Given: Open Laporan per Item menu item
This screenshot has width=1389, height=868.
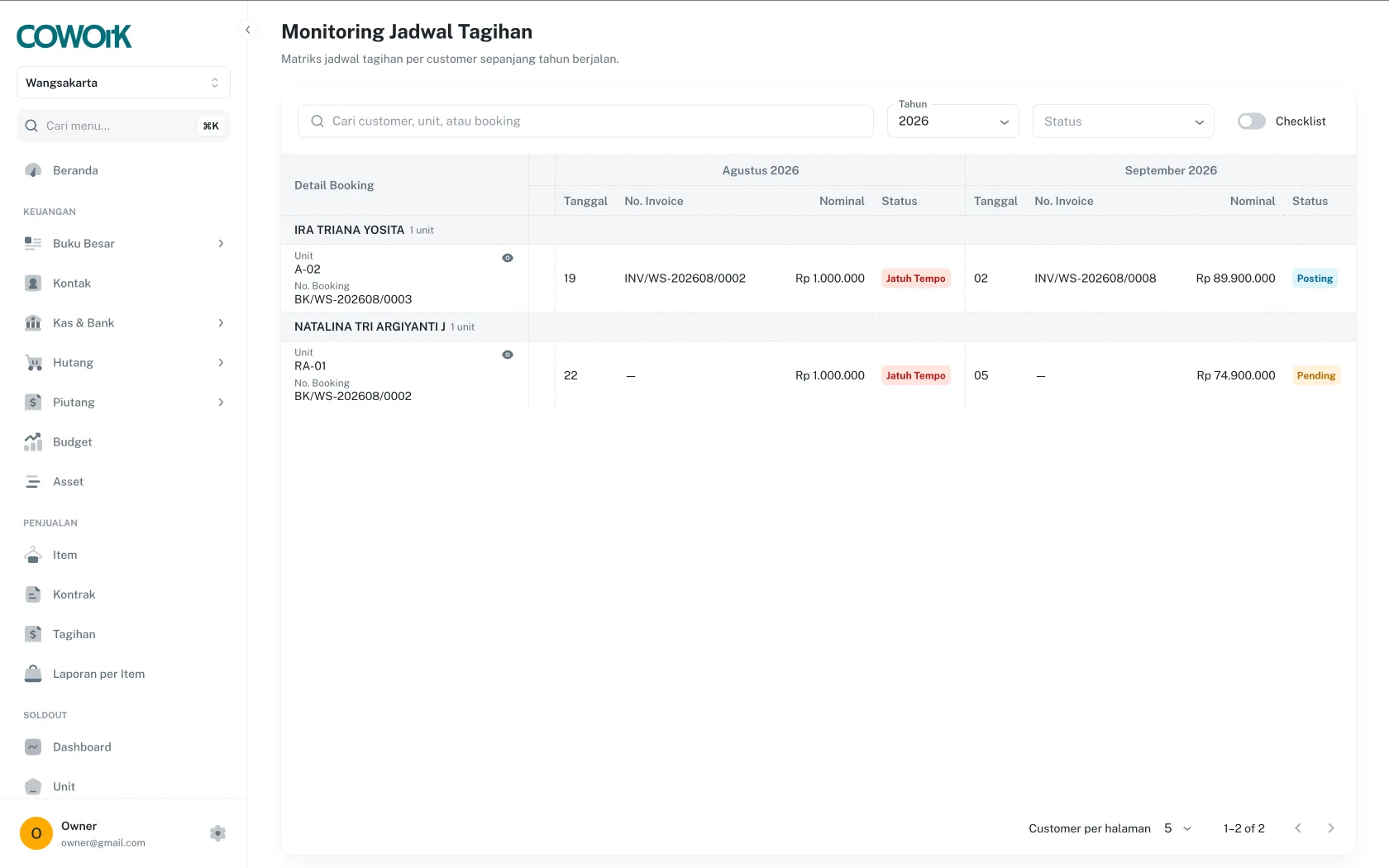Looking at the screenshot, I should (x=123, y=674).
